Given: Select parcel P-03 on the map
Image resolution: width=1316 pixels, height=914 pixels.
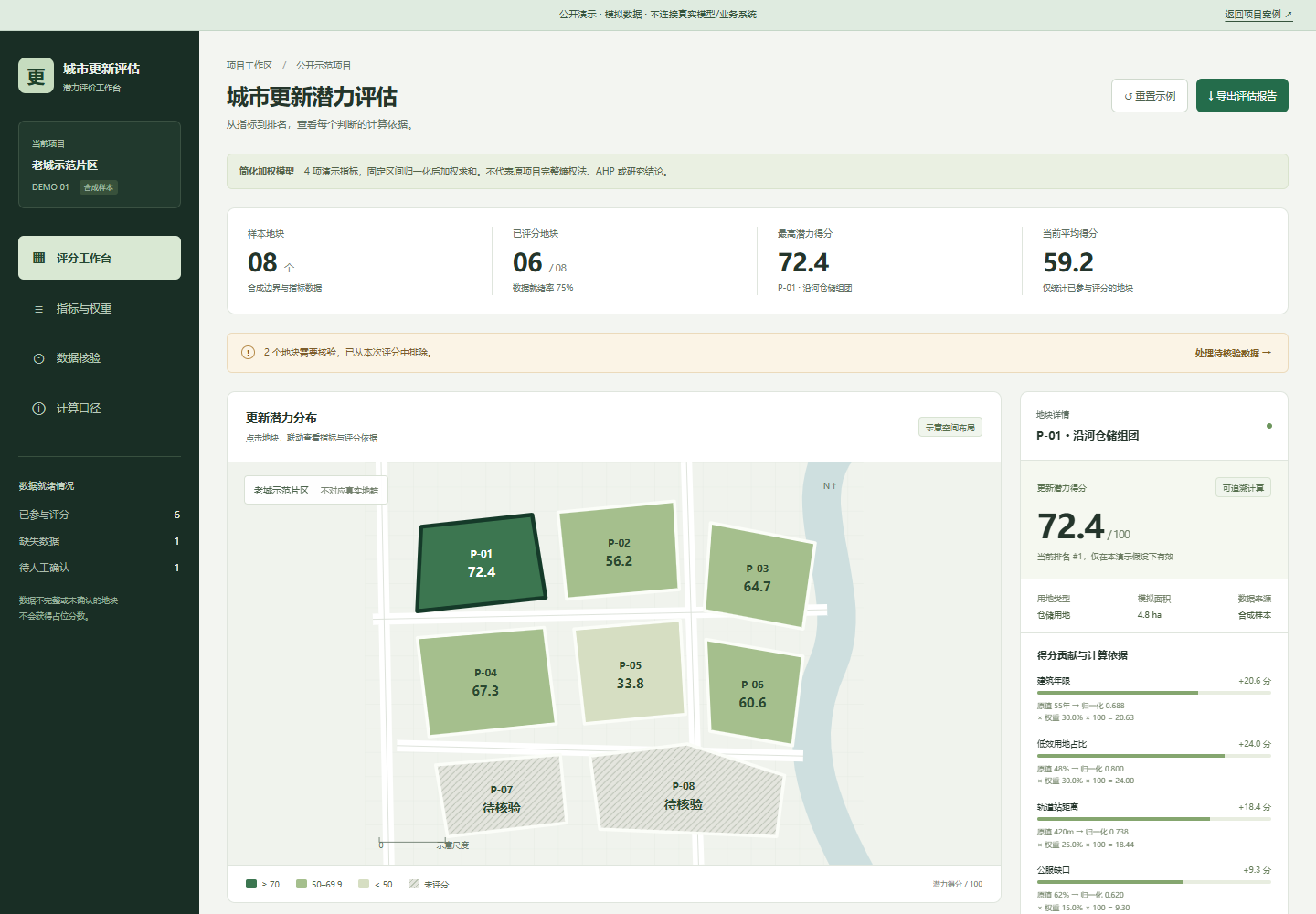Looking at the screenshot, I should (x=759, y=576).
